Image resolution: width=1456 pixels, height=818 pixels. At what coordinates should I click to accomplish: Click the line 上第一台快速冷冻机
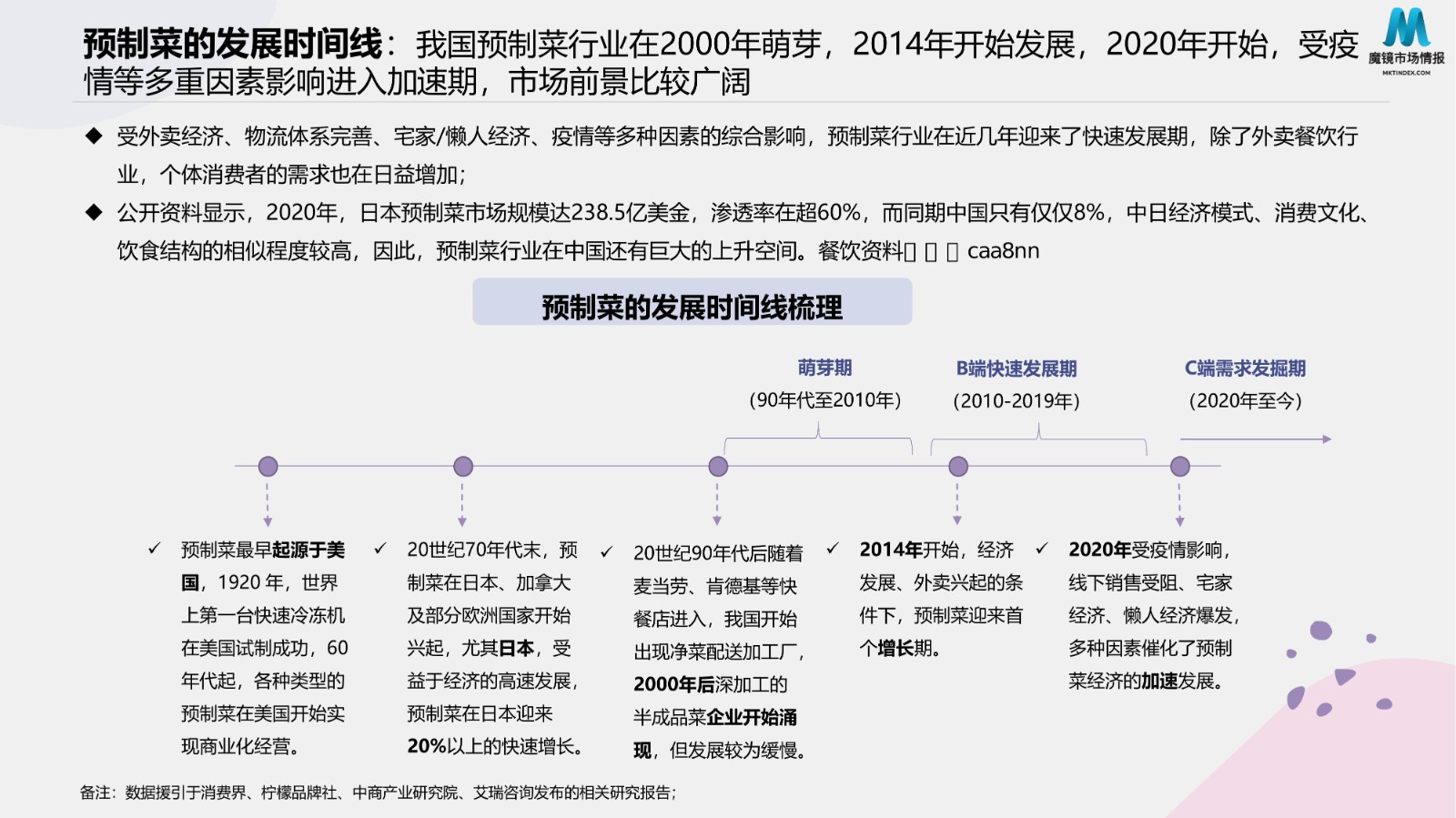pyautogui.click(x=263, y=615)
